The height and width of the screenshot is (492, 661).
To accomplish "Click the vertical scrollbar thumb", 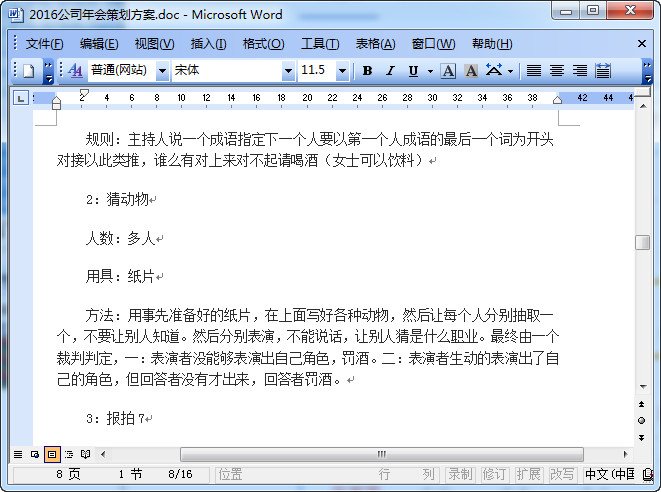I will (x=642, y=242).
